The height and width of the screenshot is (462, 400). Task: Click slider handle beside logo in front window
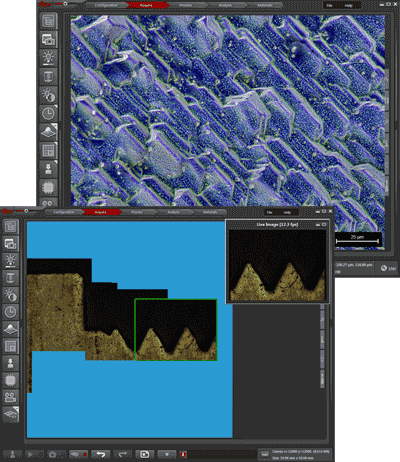coord(26,211)
